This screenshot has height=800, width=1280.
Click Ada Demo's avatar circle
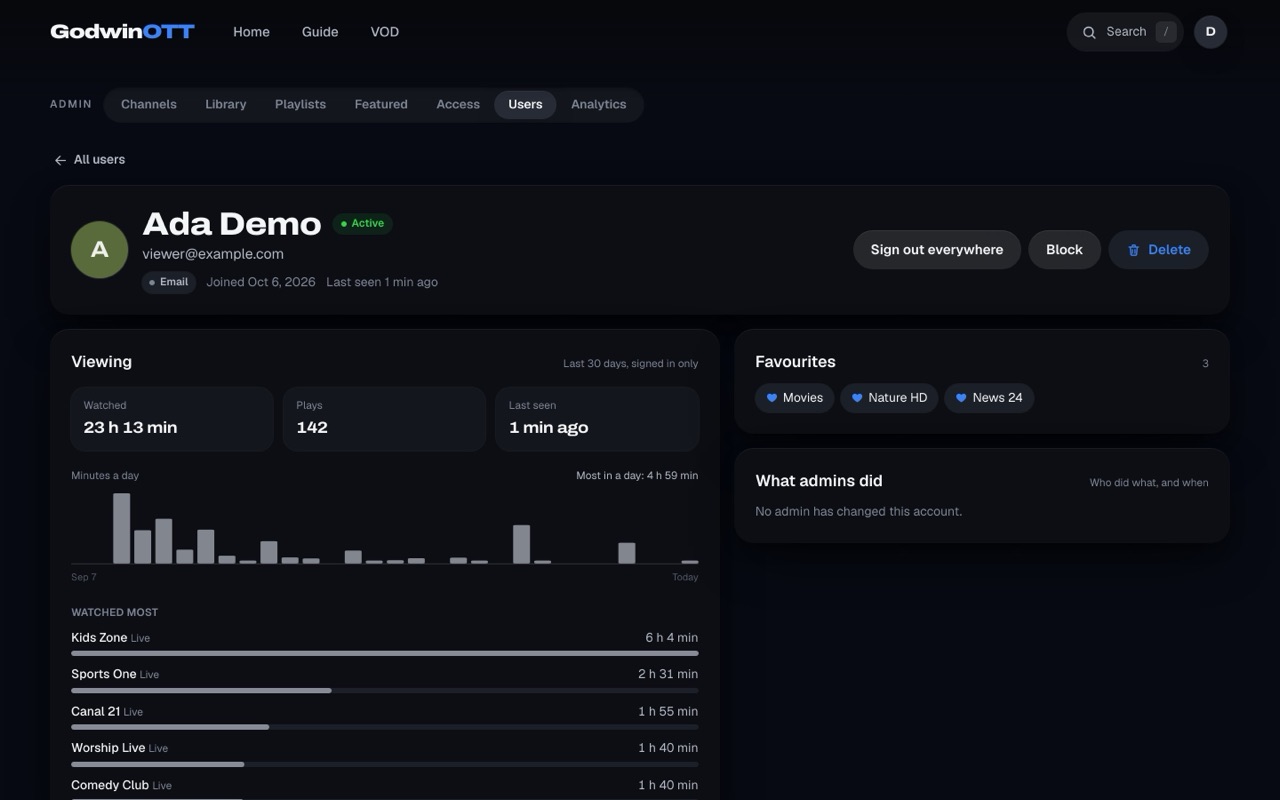[100, 250]
